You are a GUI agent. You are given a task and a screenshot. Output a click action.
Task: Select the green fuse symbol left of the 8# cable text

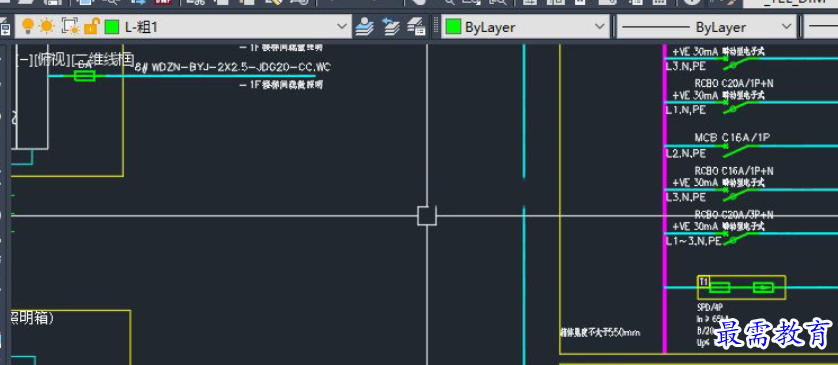pyautogui.click(x=84, y=76)
